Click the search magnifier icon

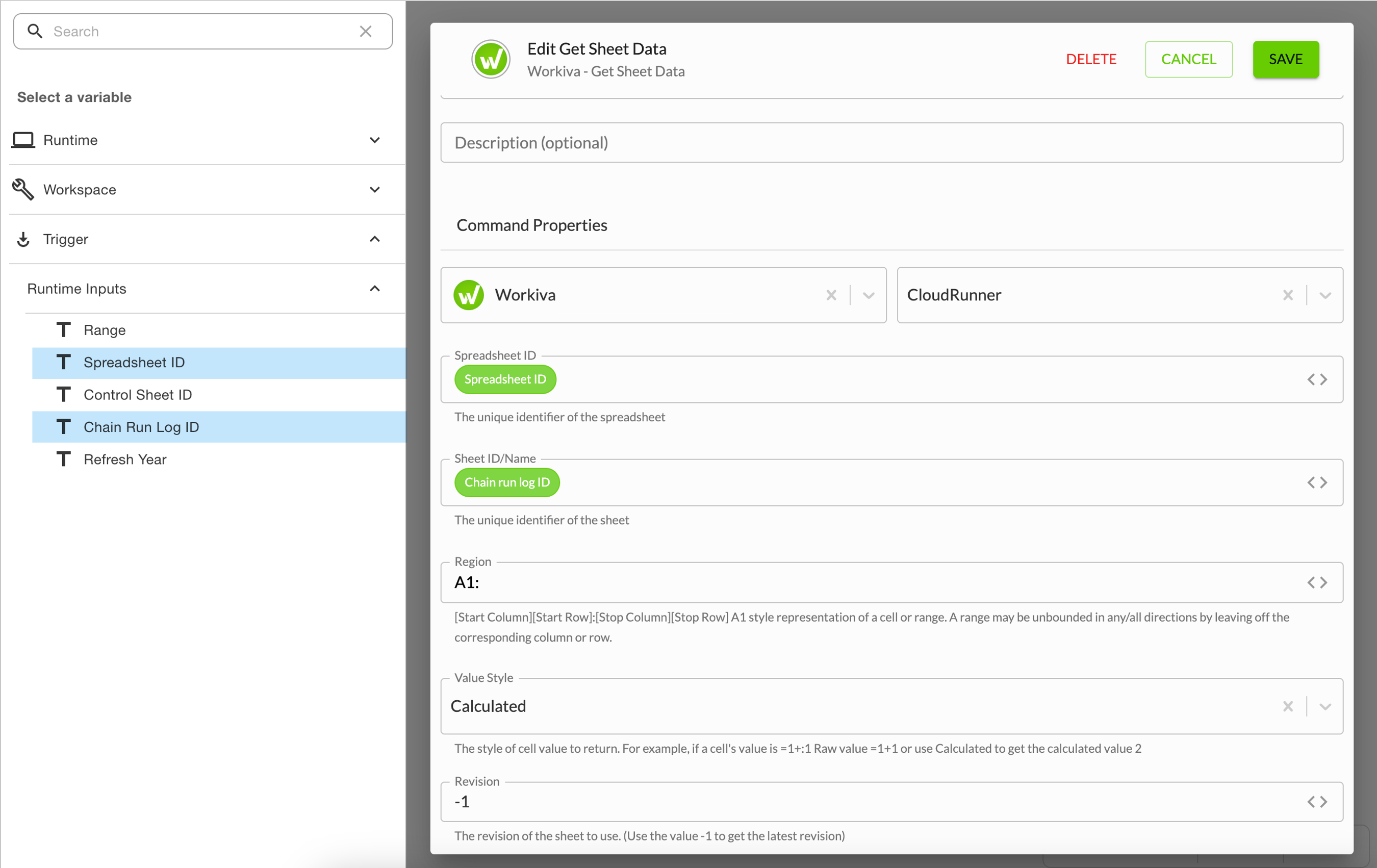[35, 31]
